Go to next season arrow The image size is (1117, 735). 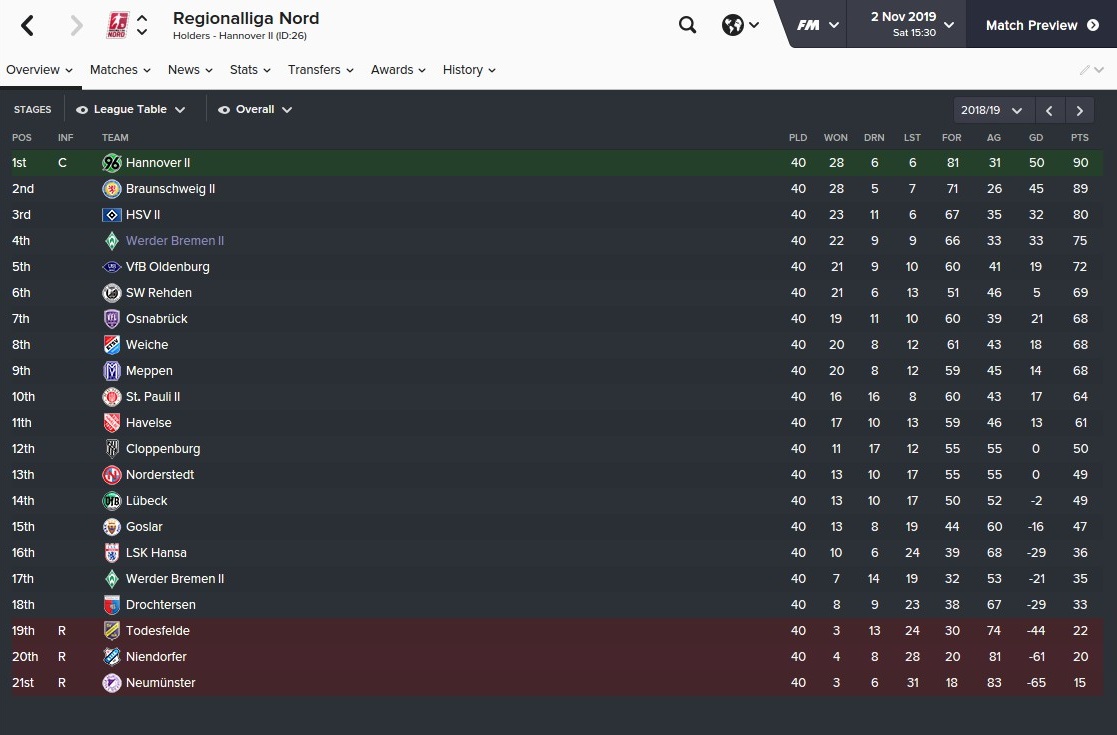tap(1080, 110)
